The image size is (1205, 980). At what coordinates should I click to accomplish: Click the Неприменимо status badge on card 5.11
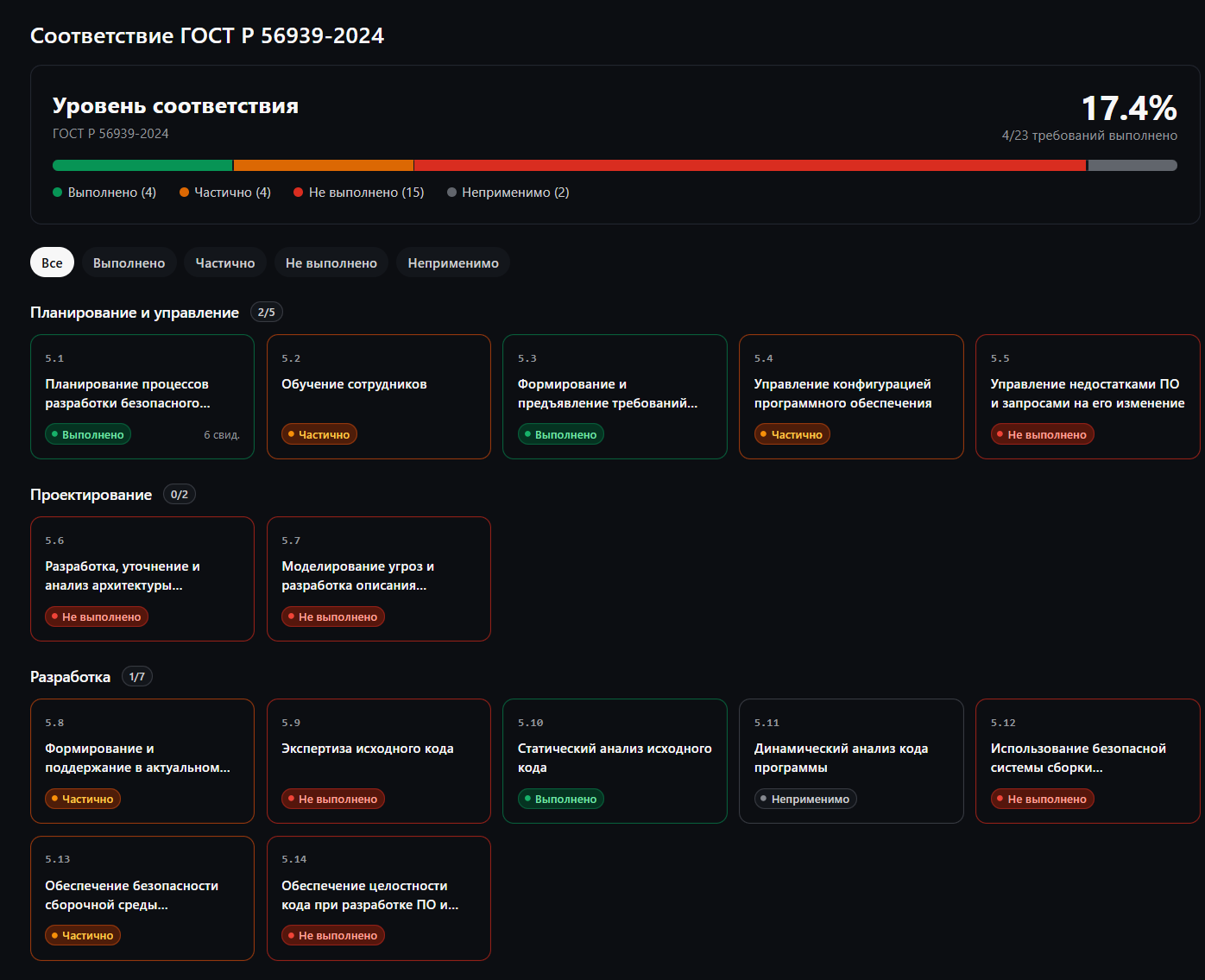tap(805, 799)
